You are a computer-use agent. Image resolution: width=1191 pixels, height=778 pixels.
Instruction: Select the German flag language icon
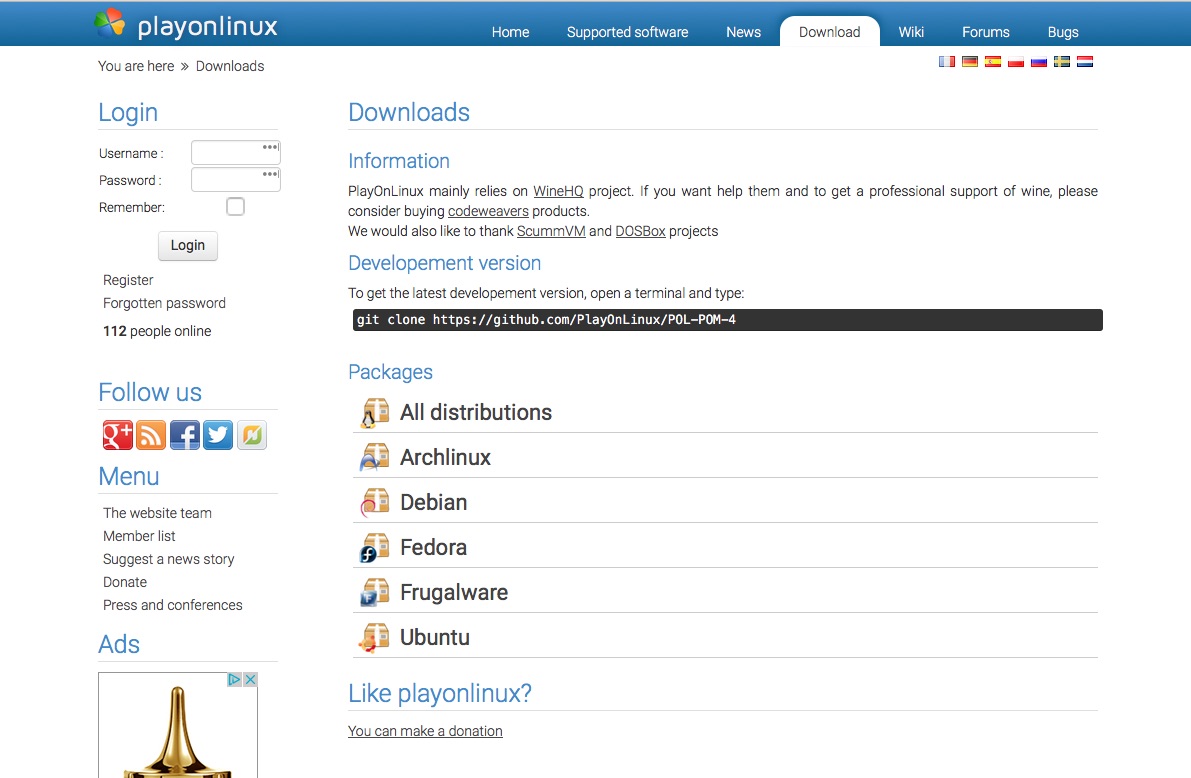click(x=970, y=62)
